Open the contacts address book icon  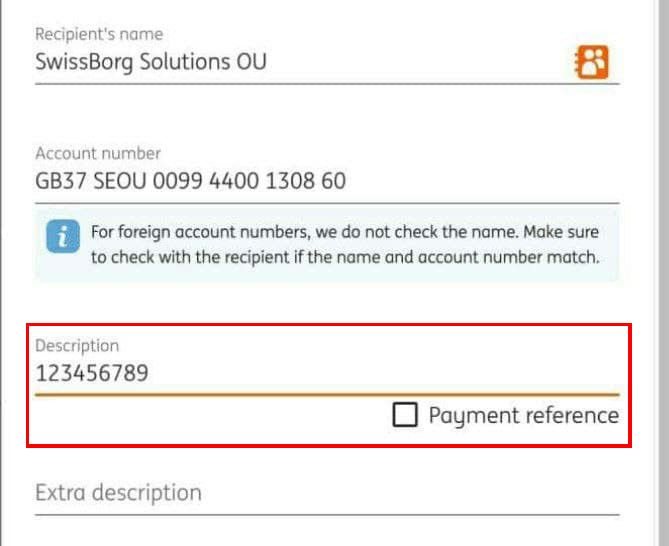(x=591, y=63)
